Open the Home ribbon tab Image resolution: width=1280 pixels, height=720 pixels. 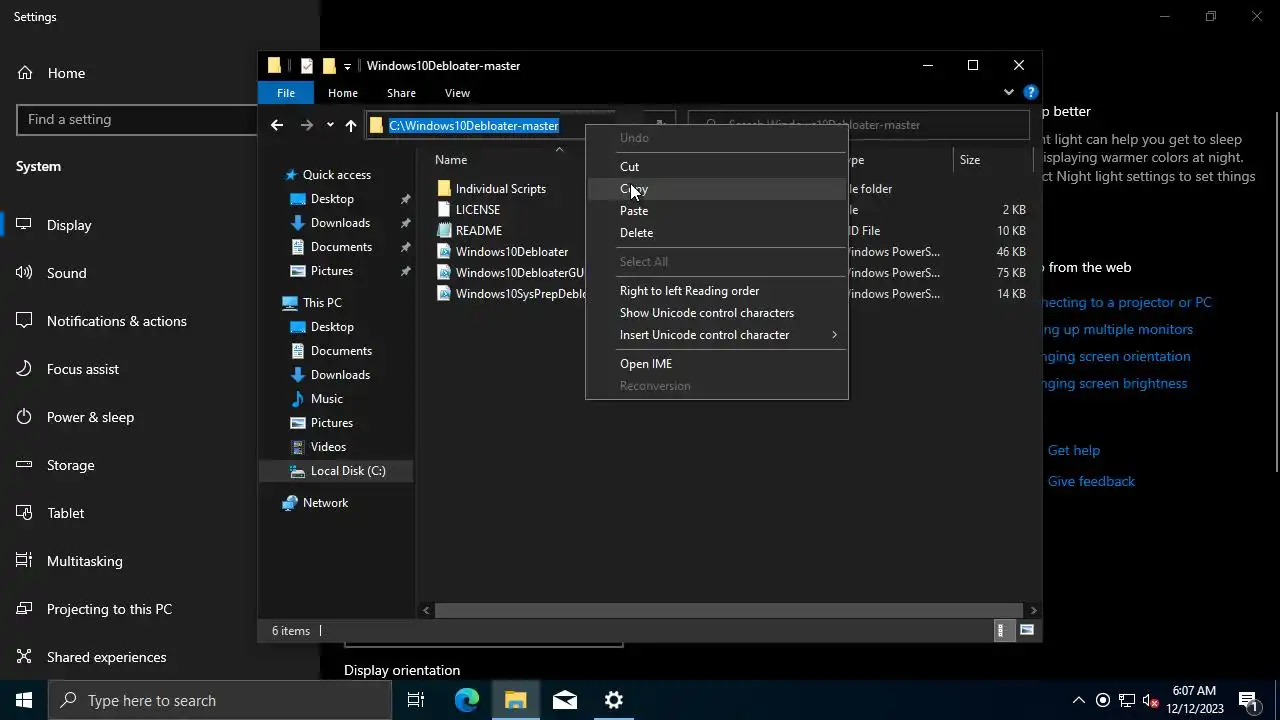[x=343, y=93]
